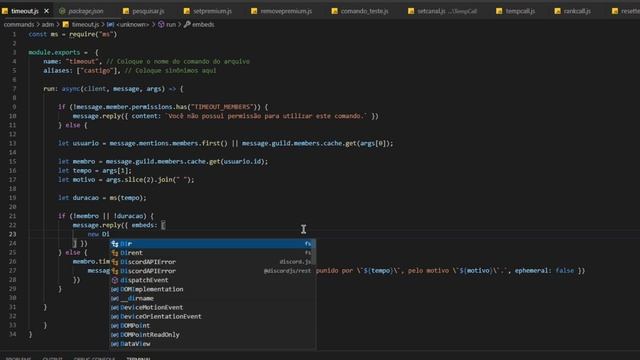Expand the <unknown> breadcrumb symbol
Viewport: 640px width, 360px height.
[133, 24]
